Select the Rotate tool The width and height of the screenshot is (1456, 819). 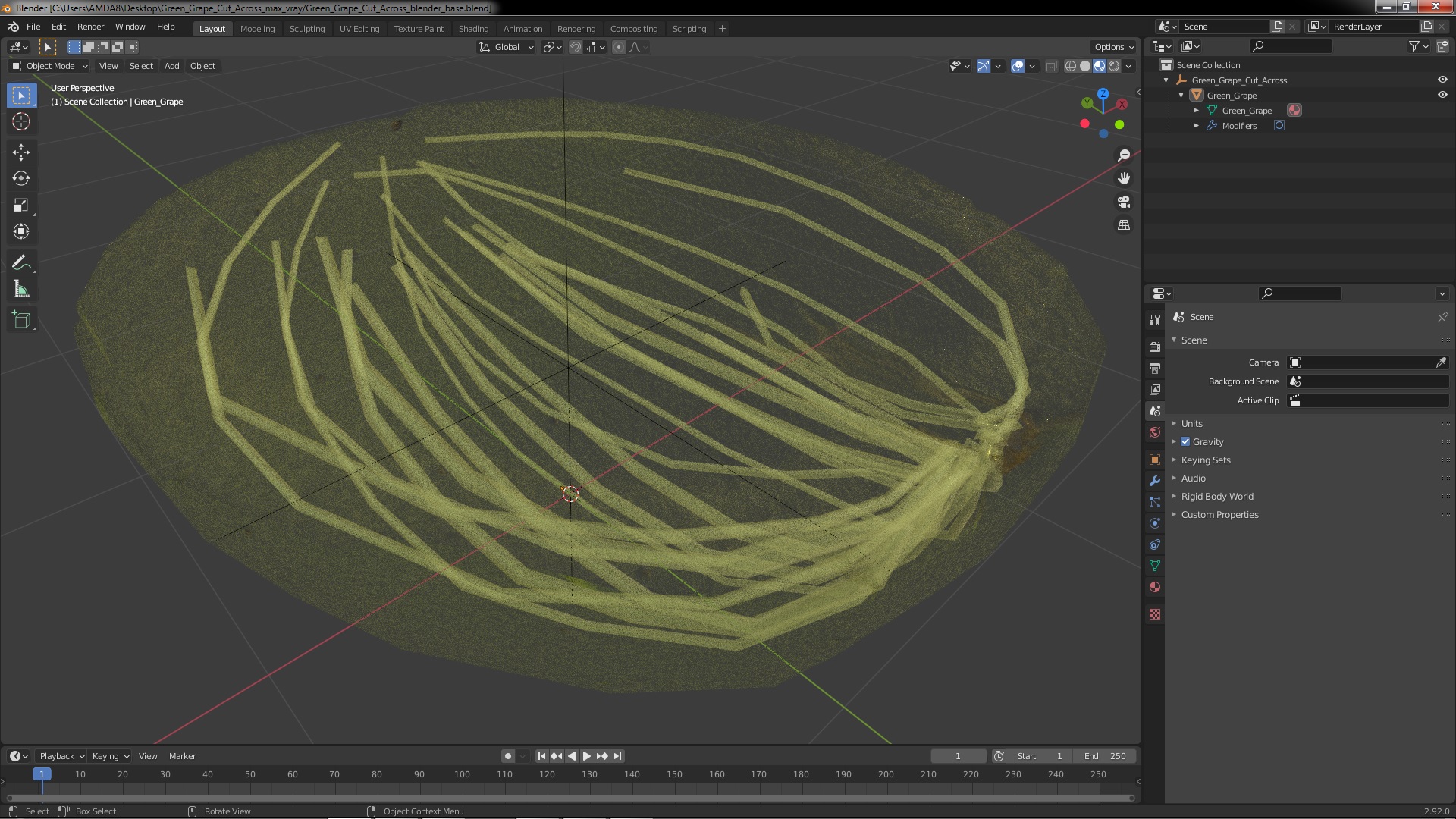pos(21,179)
